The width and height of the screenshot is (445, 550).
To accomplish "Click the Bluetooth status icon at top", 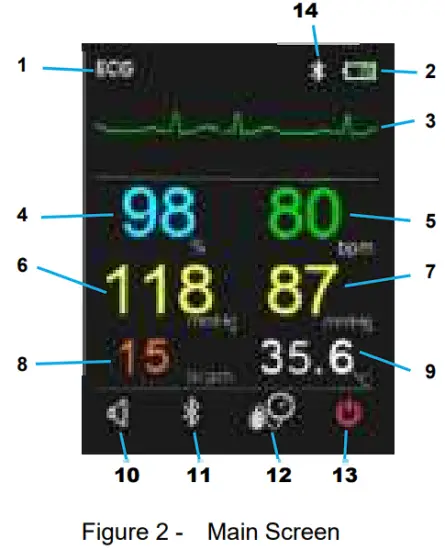I will coord(319,71).
